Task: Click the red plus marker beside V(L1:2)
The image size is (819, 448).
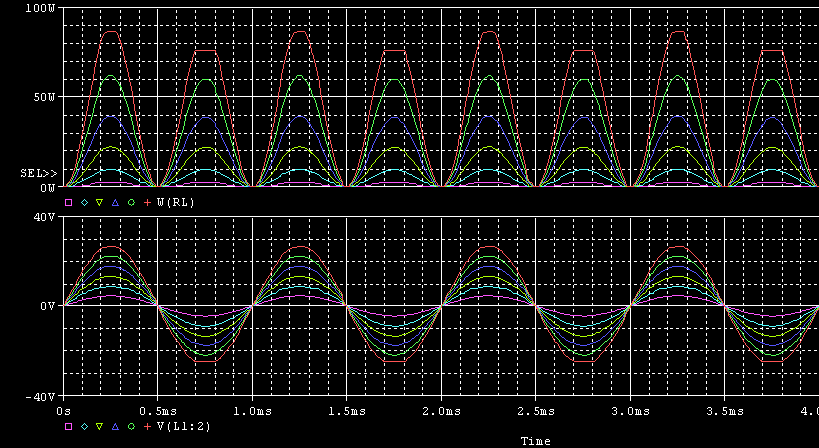Action: click(148, 426)
